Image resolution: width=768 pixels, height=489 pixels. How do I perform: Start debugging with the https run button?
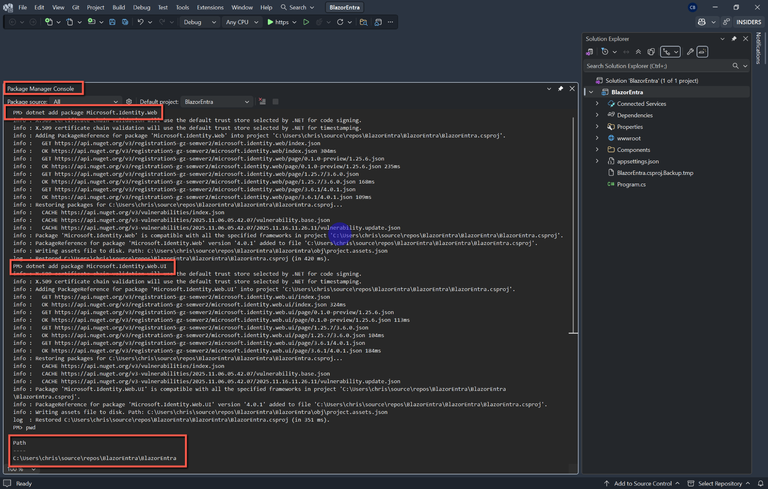pyautogui.click(x=275, y=22)
